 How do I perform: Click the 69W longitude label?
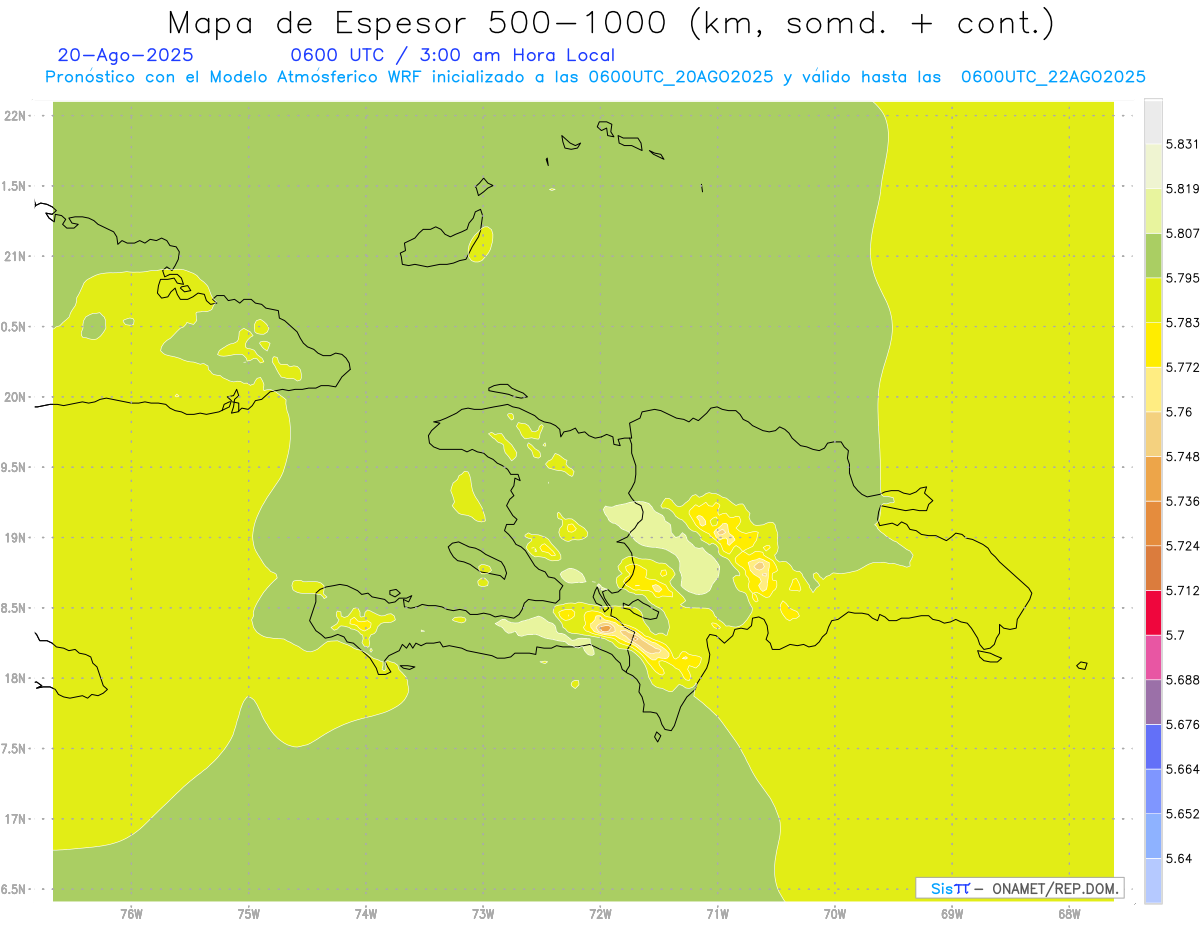pos(951,913)
